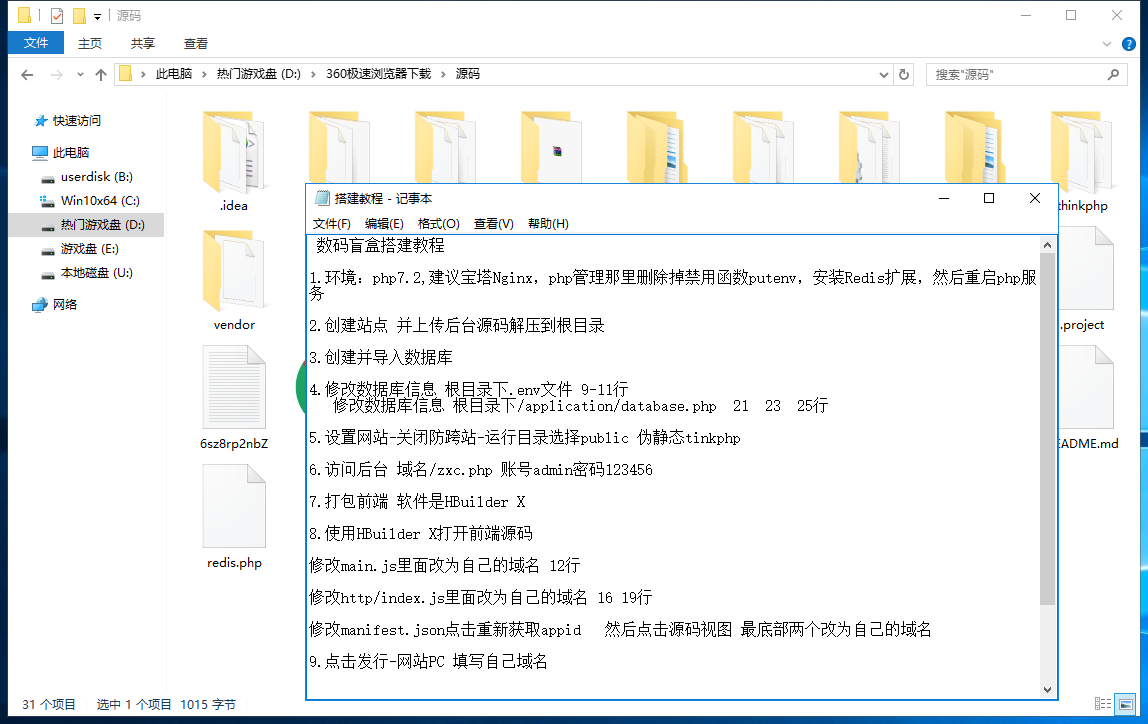1148x724 pixels.
Task: Select the redis.php file
Action: [x=234, y=520]
